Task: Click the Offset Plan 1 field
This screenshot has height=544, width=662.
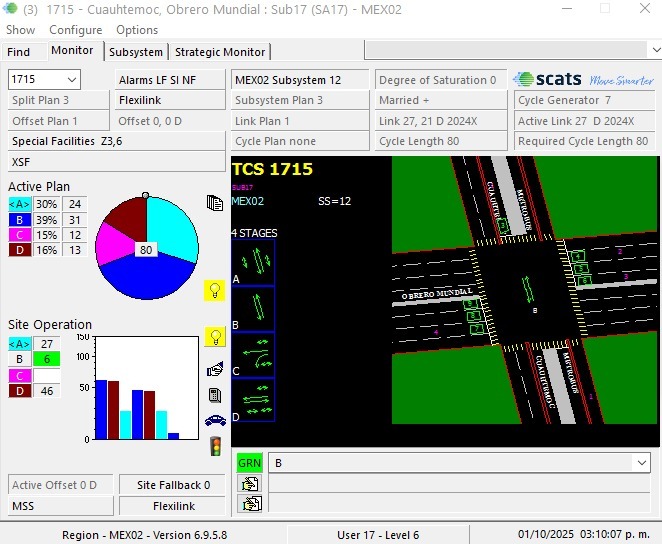Action: pyautogui.click(x=58, y=121)
